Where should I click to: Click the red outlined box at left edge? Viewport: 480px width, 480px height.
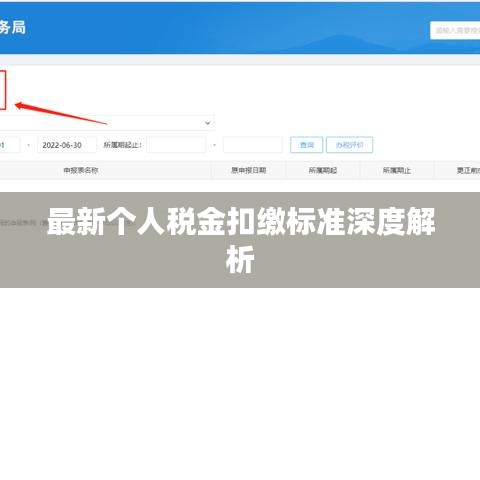coord(3,90)
